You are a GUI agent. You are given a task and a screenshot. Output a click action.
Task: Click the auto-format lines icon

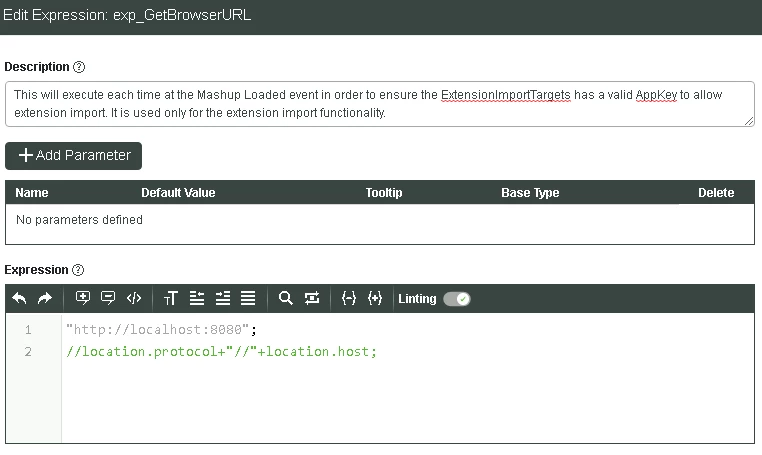248,298
